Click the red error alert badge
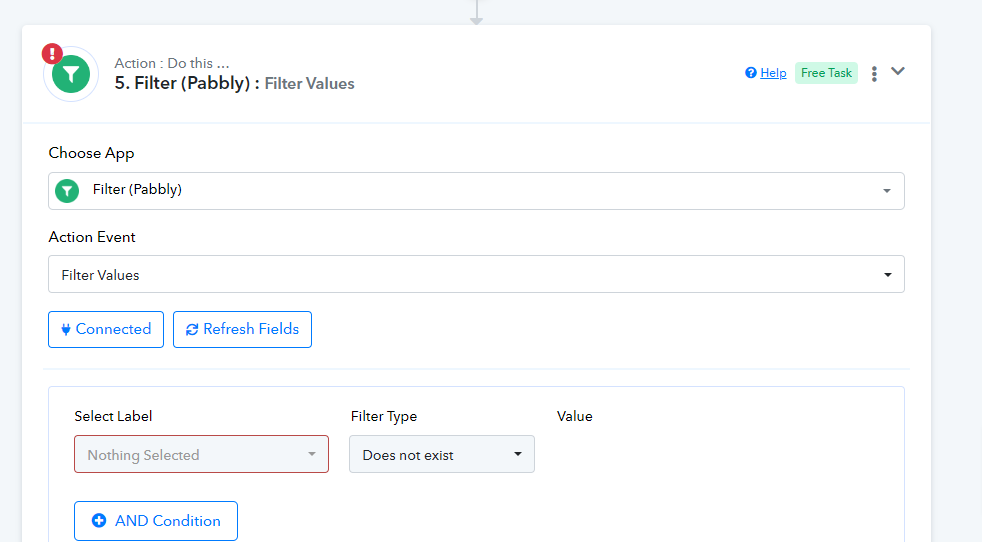This screenshot has width=982, height=542. pyautogui.click(x=52, y=54)
